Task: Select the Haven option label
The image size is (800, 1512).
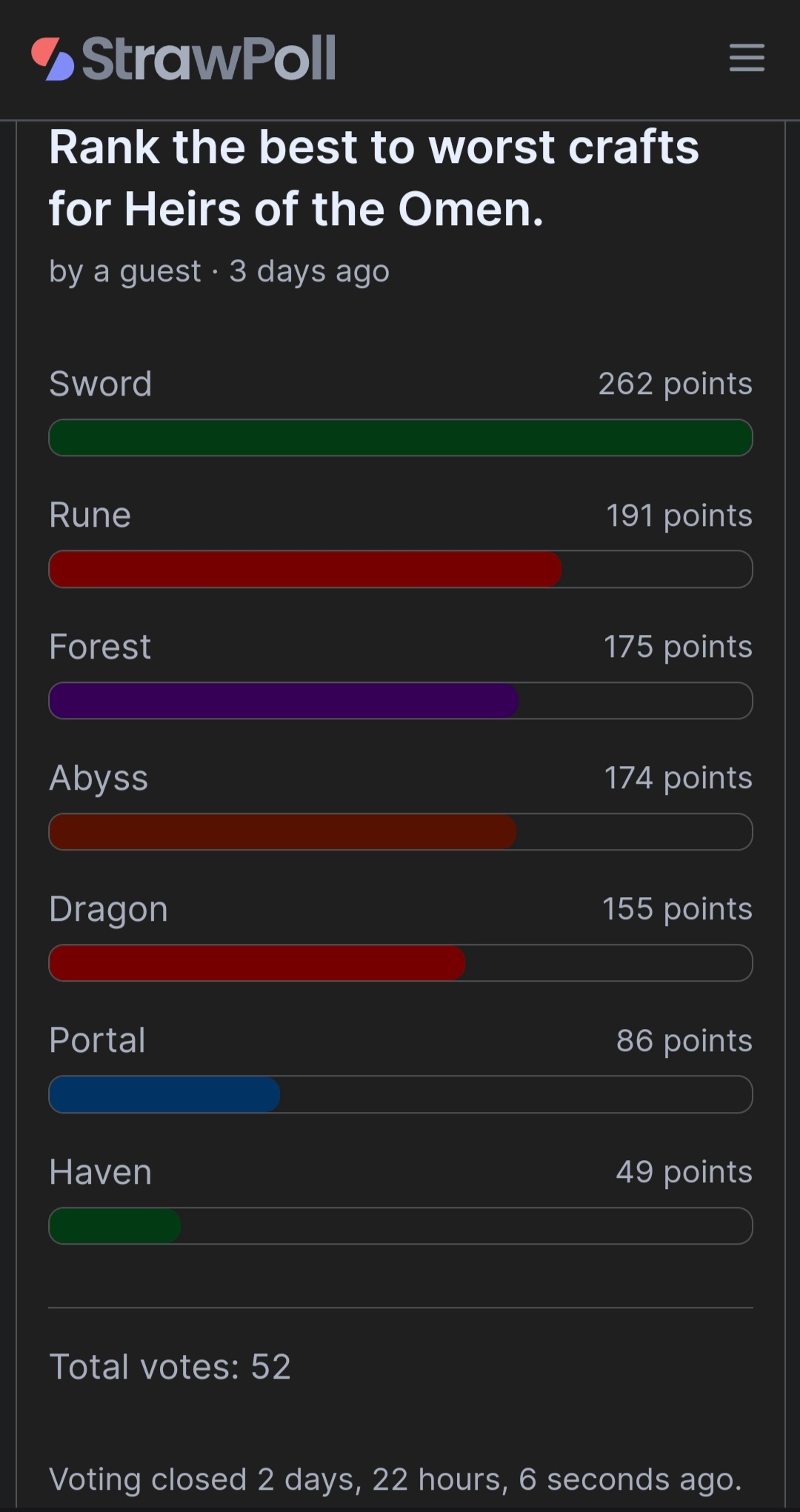Action: coord(101,1172)
